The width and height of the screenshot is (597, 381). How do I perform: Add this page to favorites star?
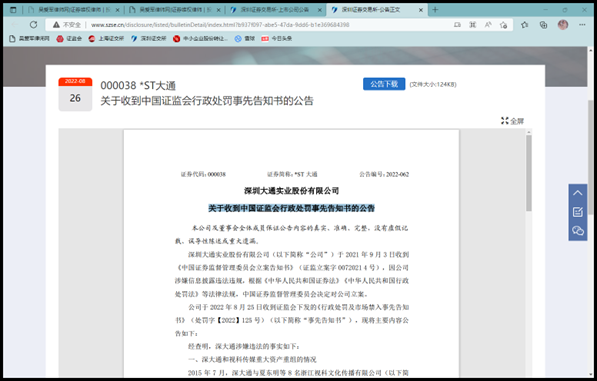[x=503, y=25]
